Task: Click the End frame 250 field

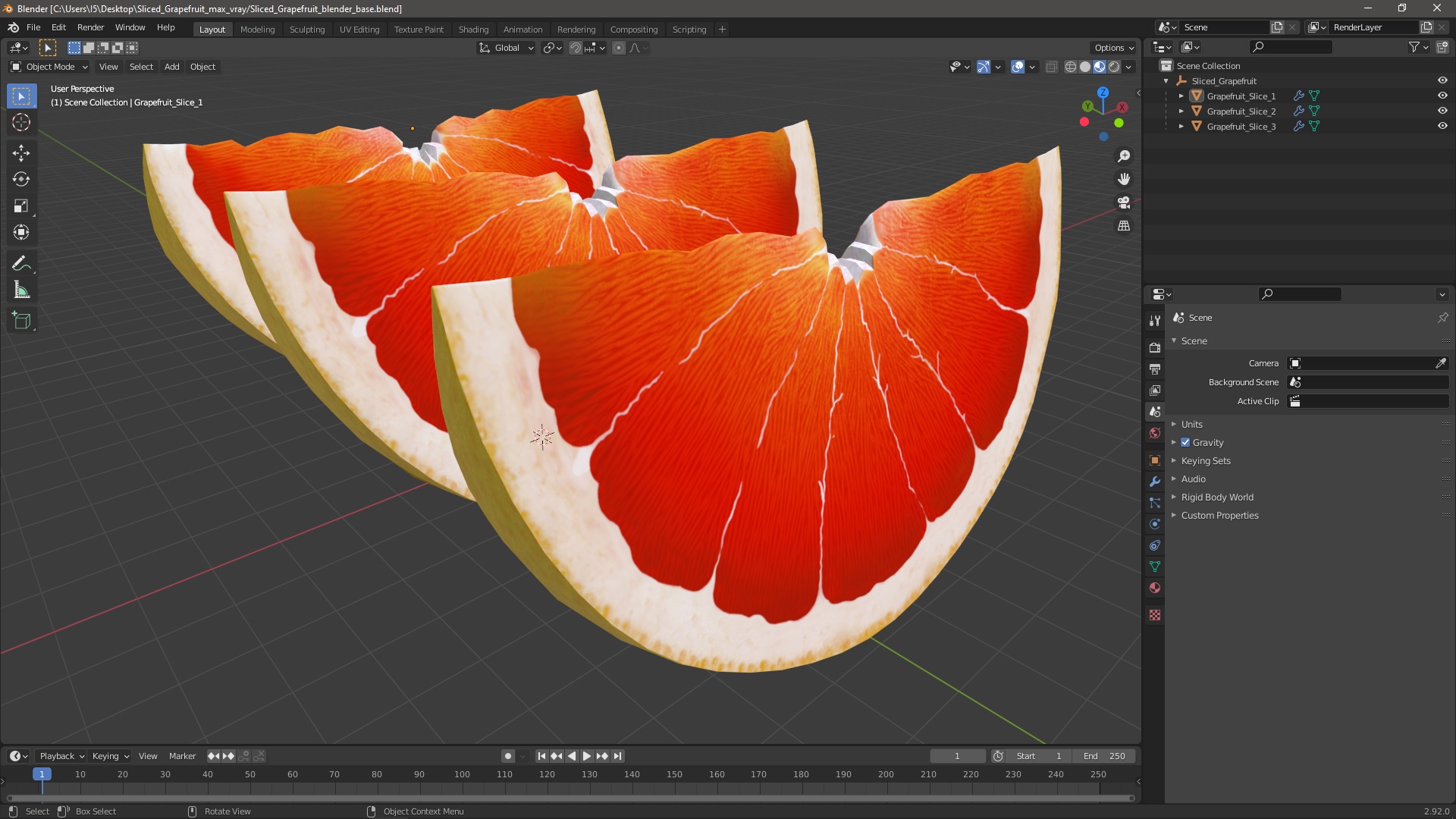Action: tap(1104, 756)
